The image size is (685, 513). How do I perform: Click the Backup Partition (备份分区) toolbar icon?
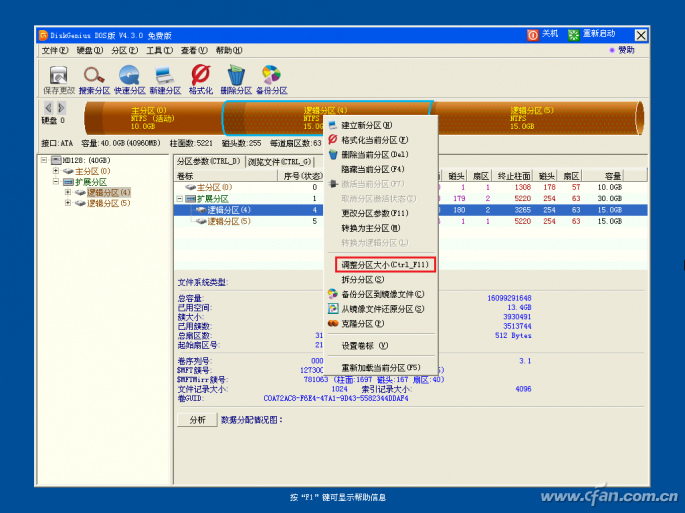[x=271, y=75]
